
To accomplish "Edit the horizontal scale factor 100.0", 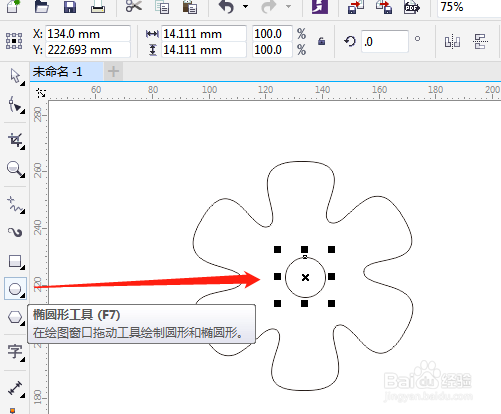I will pos(272,34).
